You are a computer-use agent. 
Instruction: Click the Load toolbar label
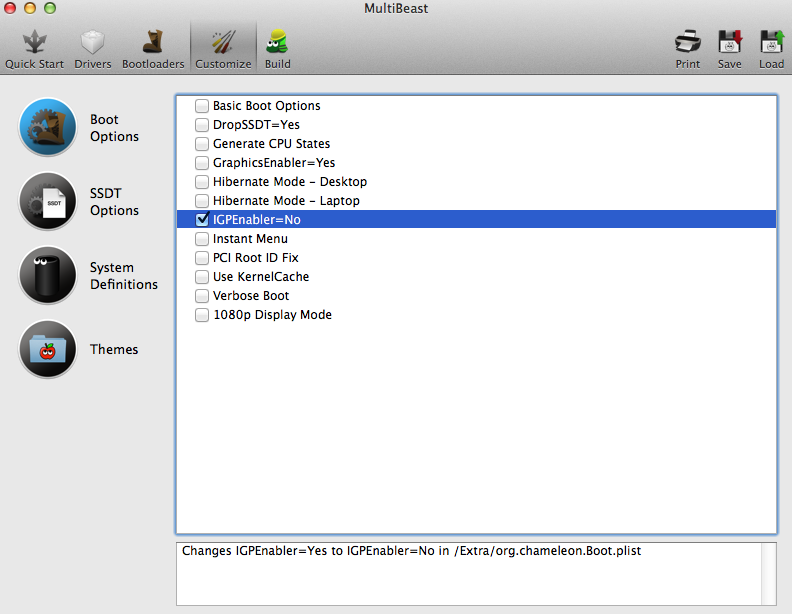(x=771, y=64)
